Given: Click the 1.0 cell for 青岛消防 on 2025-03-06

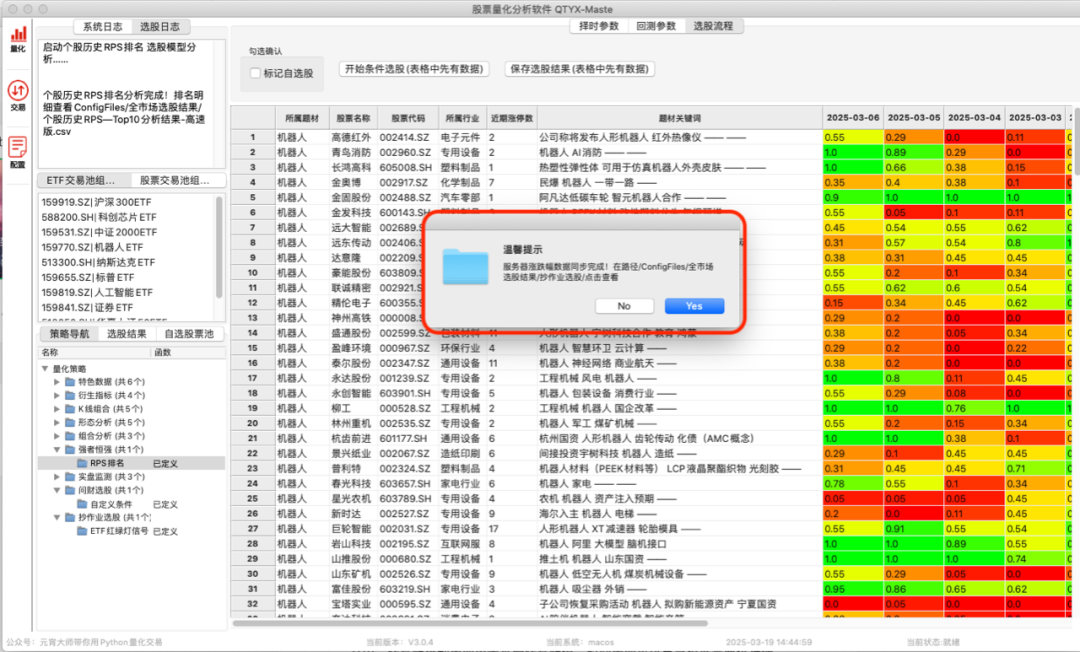Looking at the screenshot, I should click(853, 152).
